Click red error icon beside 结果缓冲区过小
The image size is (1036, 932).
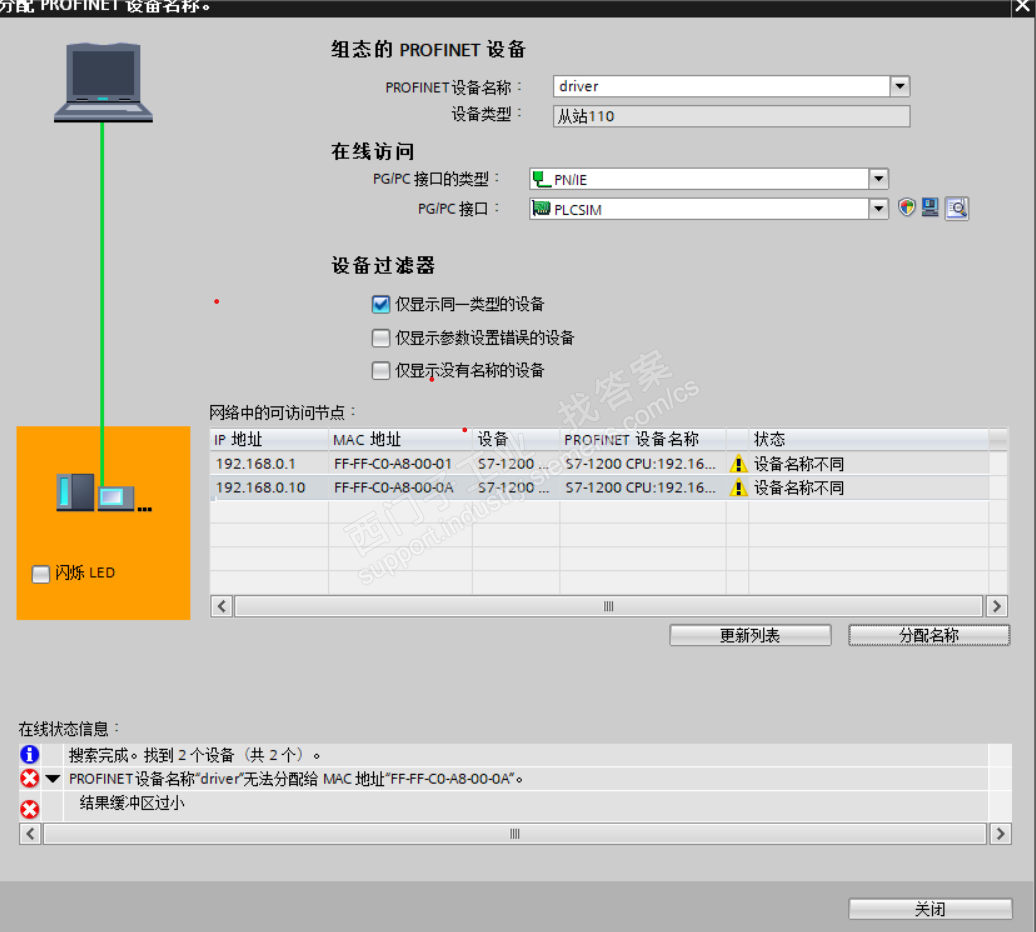[x=29, y=809]
